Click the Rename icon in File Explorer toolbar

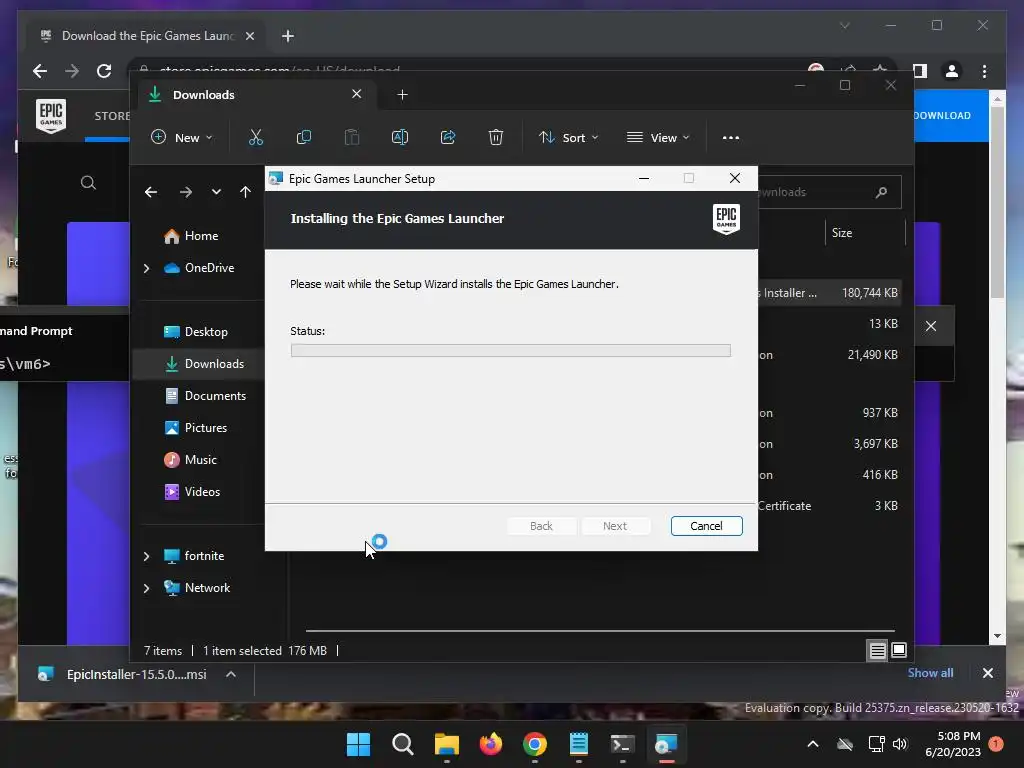coord(400,137)
